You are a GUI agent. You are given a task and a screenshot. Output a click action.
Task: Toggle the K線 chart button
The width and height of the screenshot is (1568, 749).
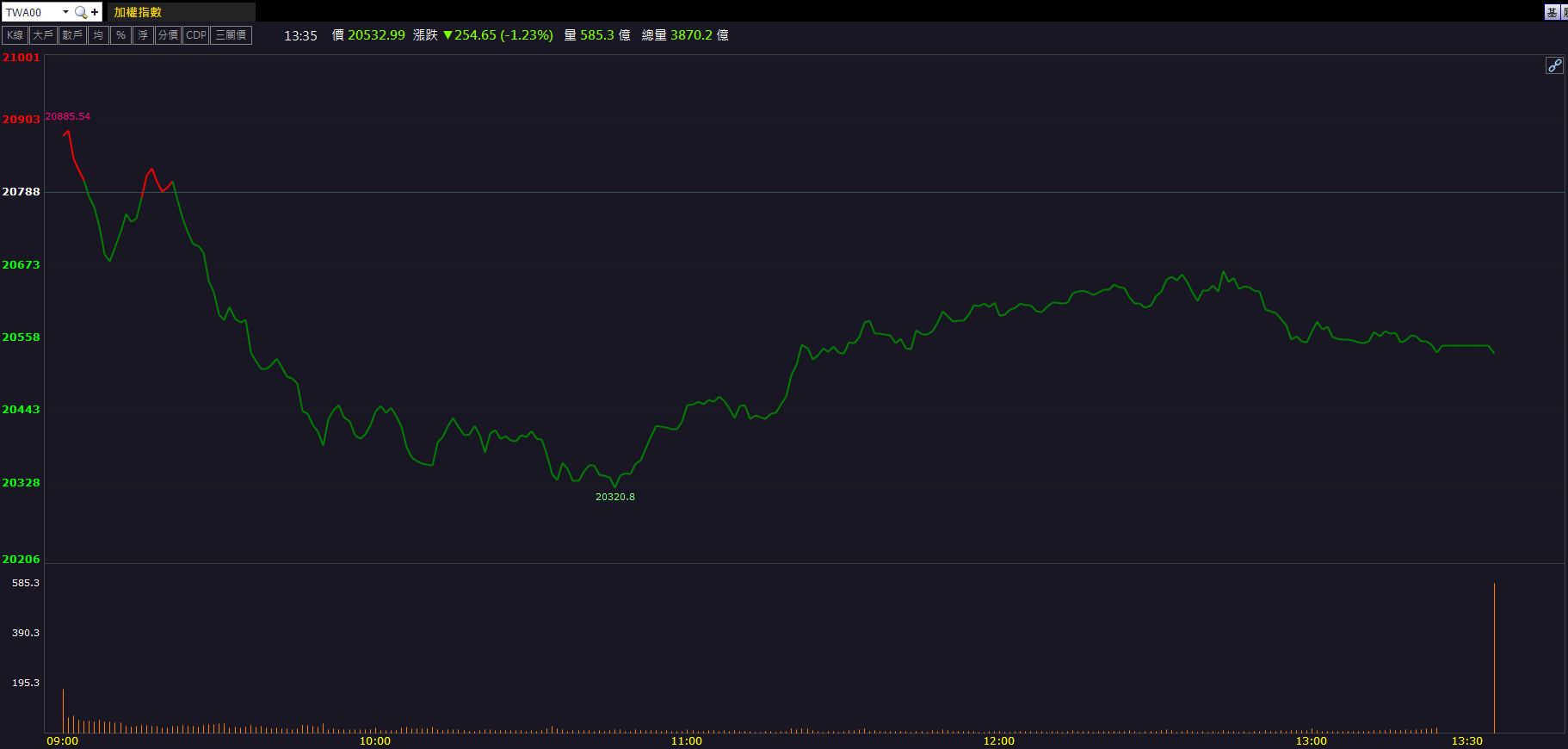point(15,35)
